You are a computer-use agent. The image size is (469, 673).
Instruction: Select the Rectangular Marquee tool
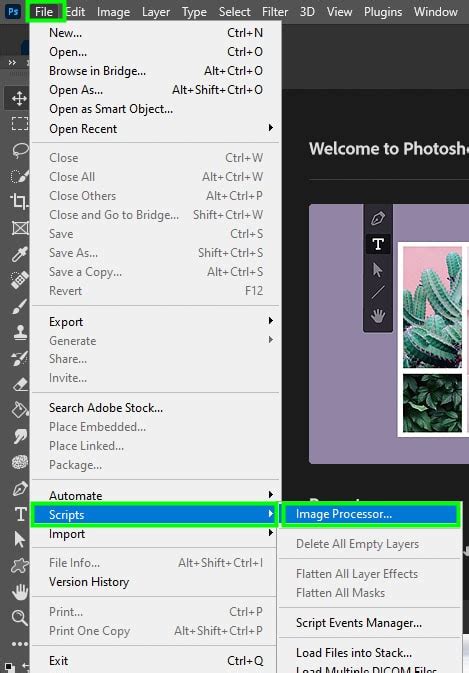click(20, 124)
